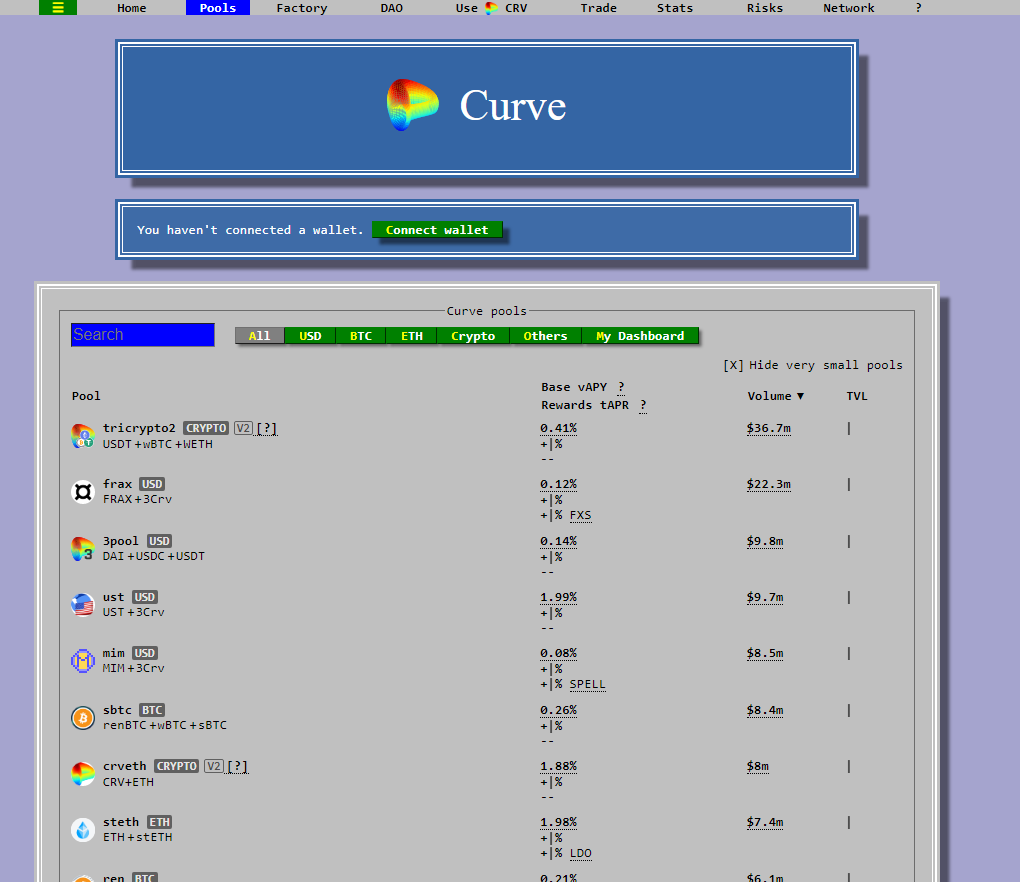
Task: Open the Trade menu item
Action: click(598, 8)
